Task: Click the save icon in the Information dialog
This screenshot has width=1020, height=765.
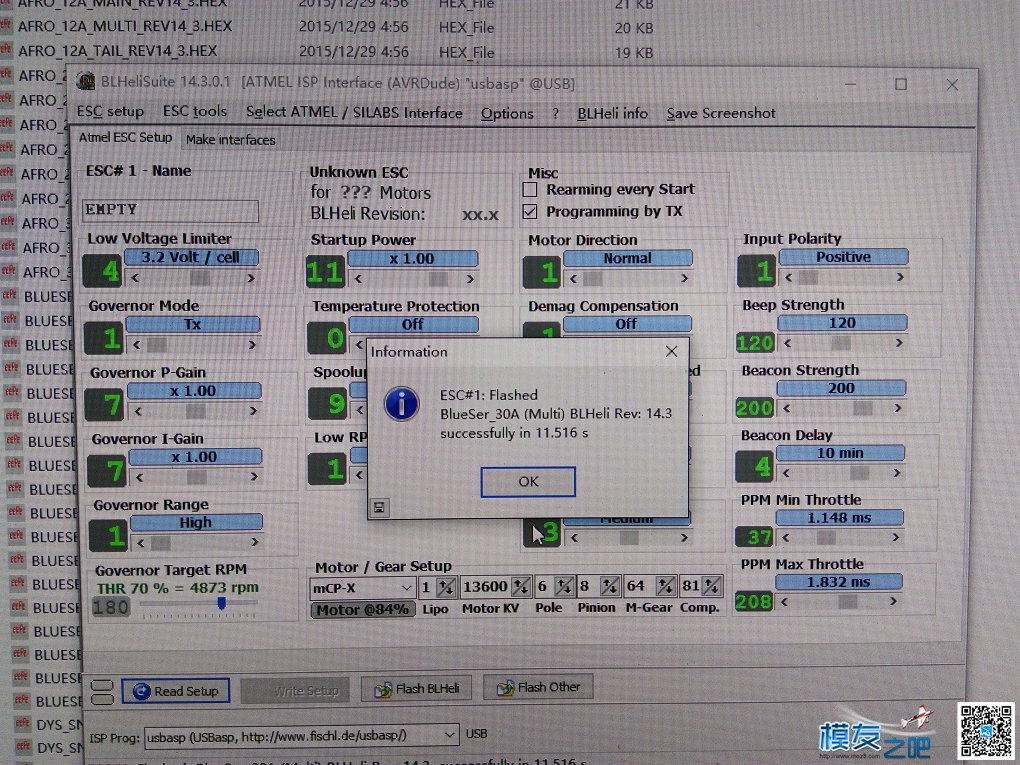Action: click(379, 507)
